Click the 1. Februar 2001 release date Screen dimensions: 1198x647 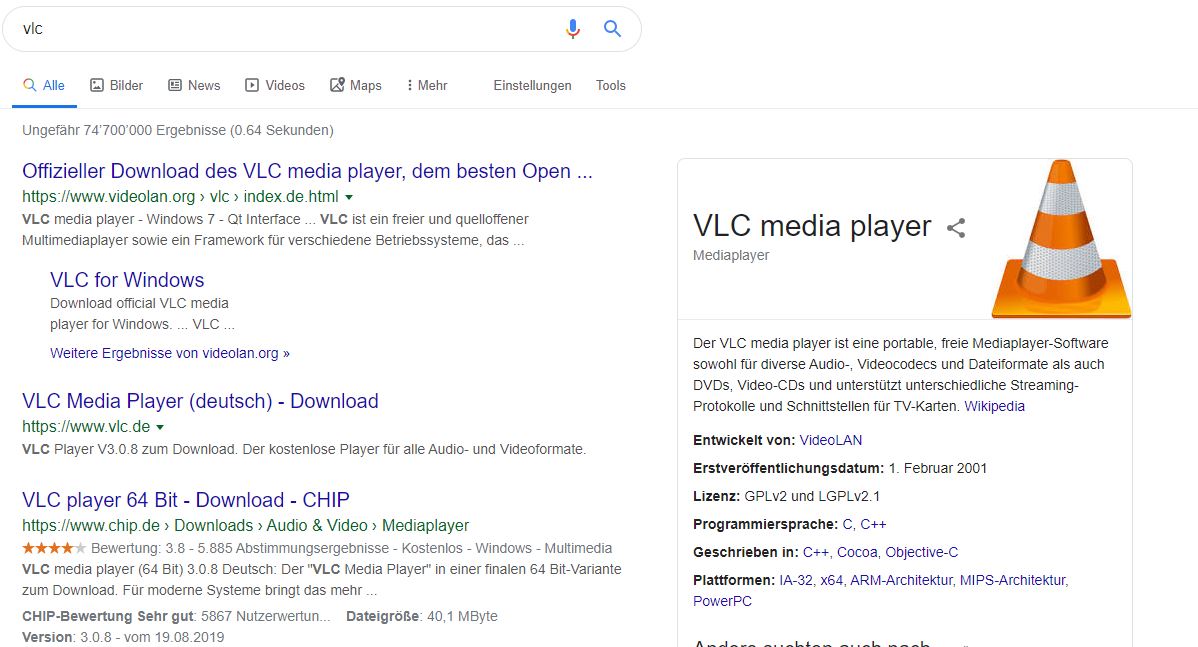coord(937,468)
